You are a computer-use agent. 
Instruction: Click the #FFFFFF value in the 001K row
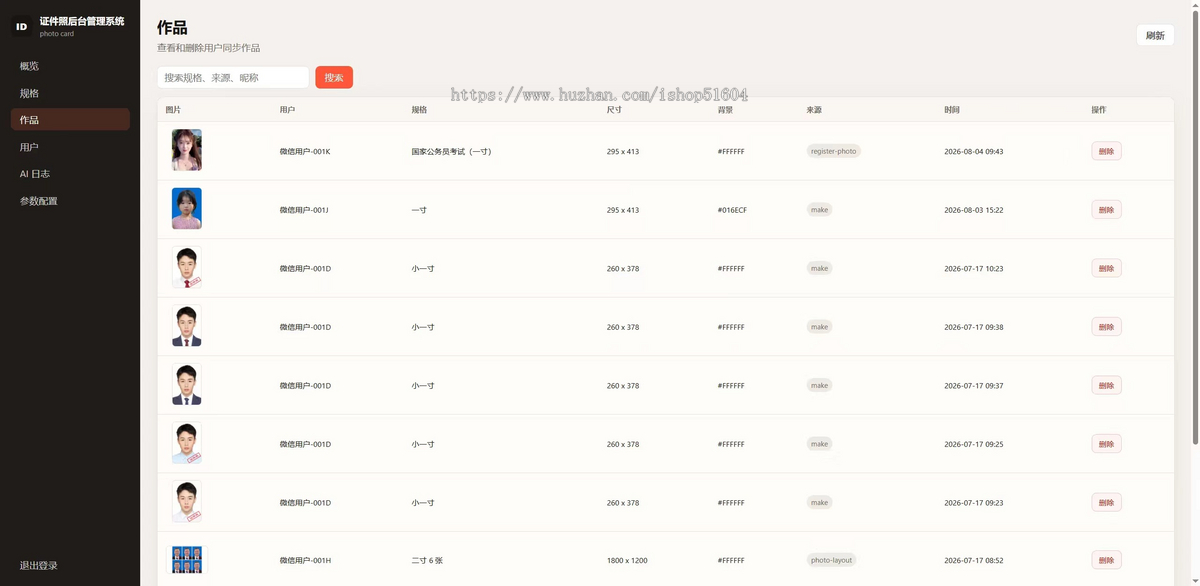click(731, 152)
